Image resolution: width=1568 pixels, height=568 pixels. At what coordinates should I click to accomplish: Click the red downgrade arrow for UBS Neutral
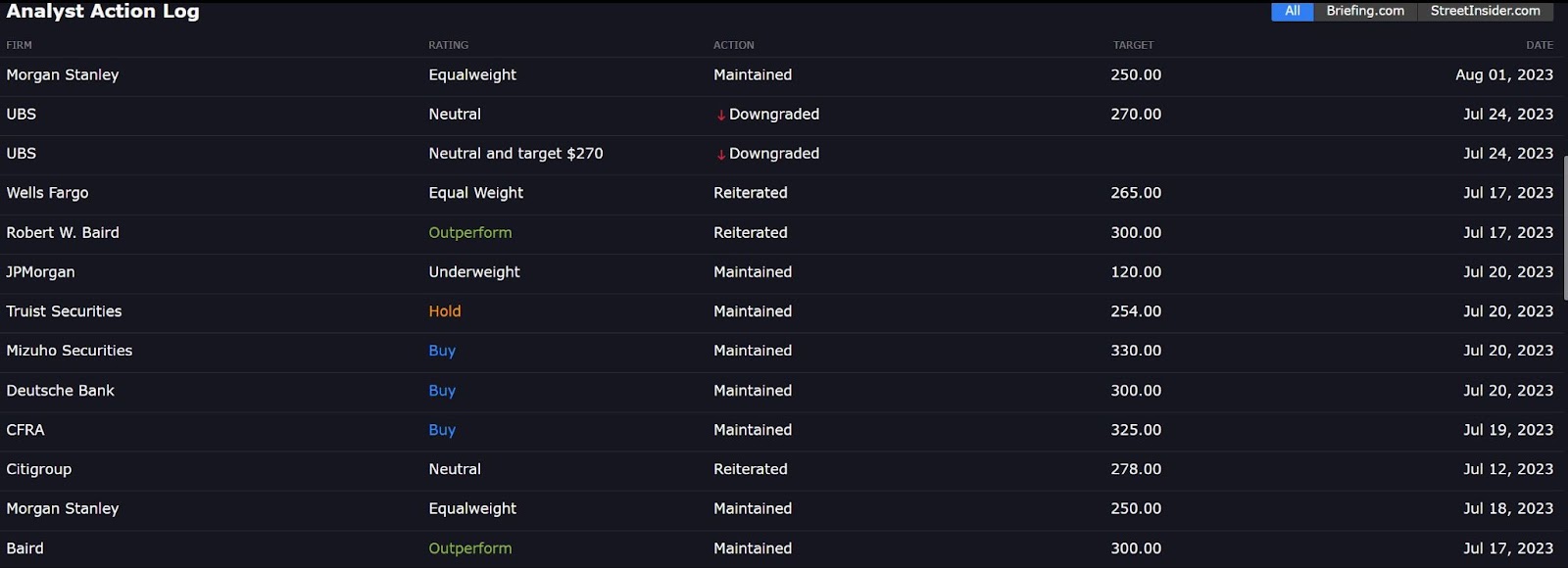[720, 116]
